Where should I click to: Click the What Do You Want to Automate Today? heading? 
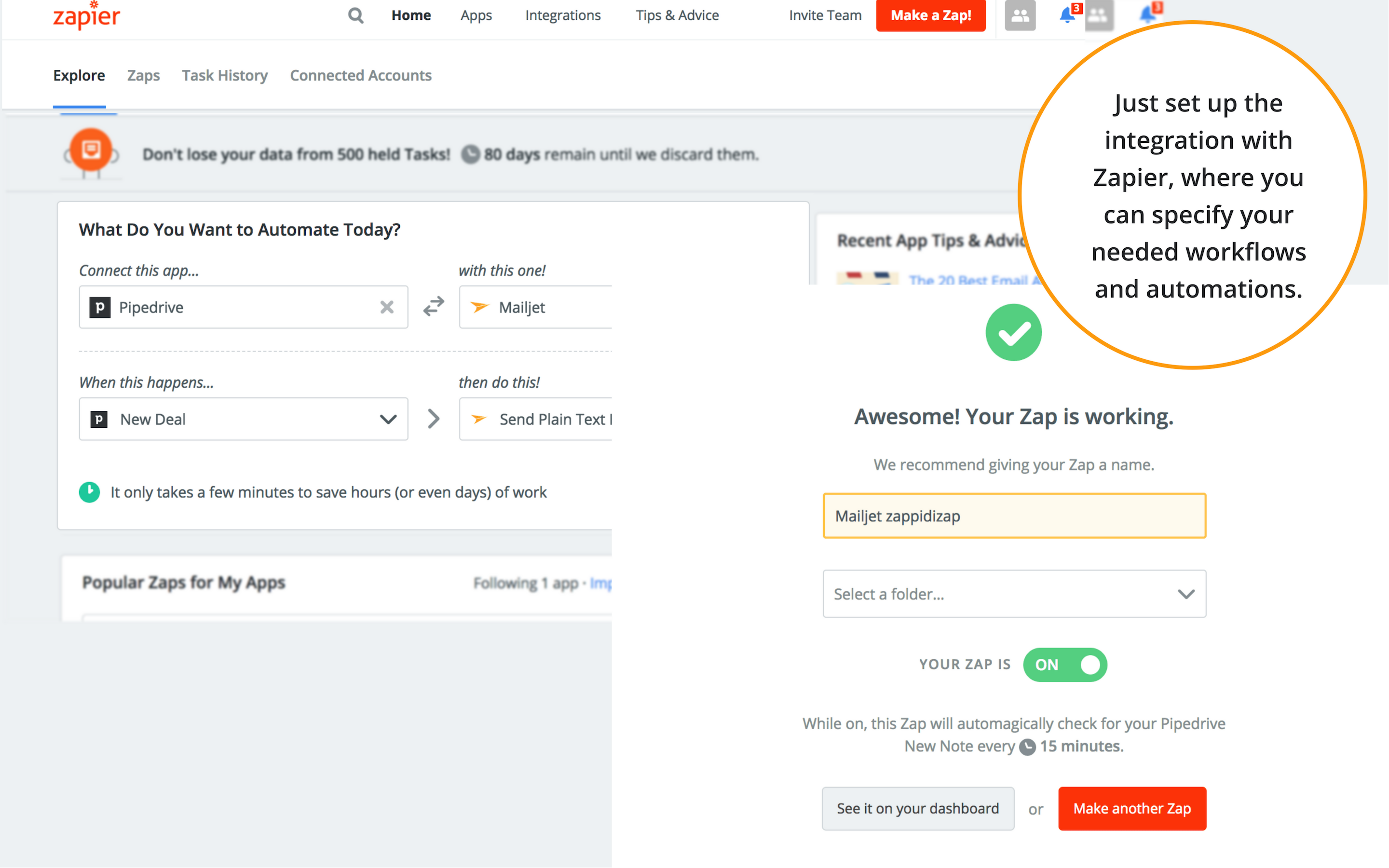[x=239, y=230]
